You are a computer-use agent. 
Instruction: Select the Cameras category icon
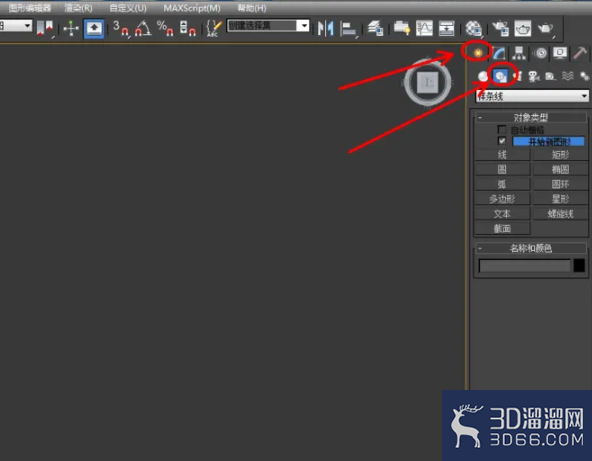[x=534, y=76]
